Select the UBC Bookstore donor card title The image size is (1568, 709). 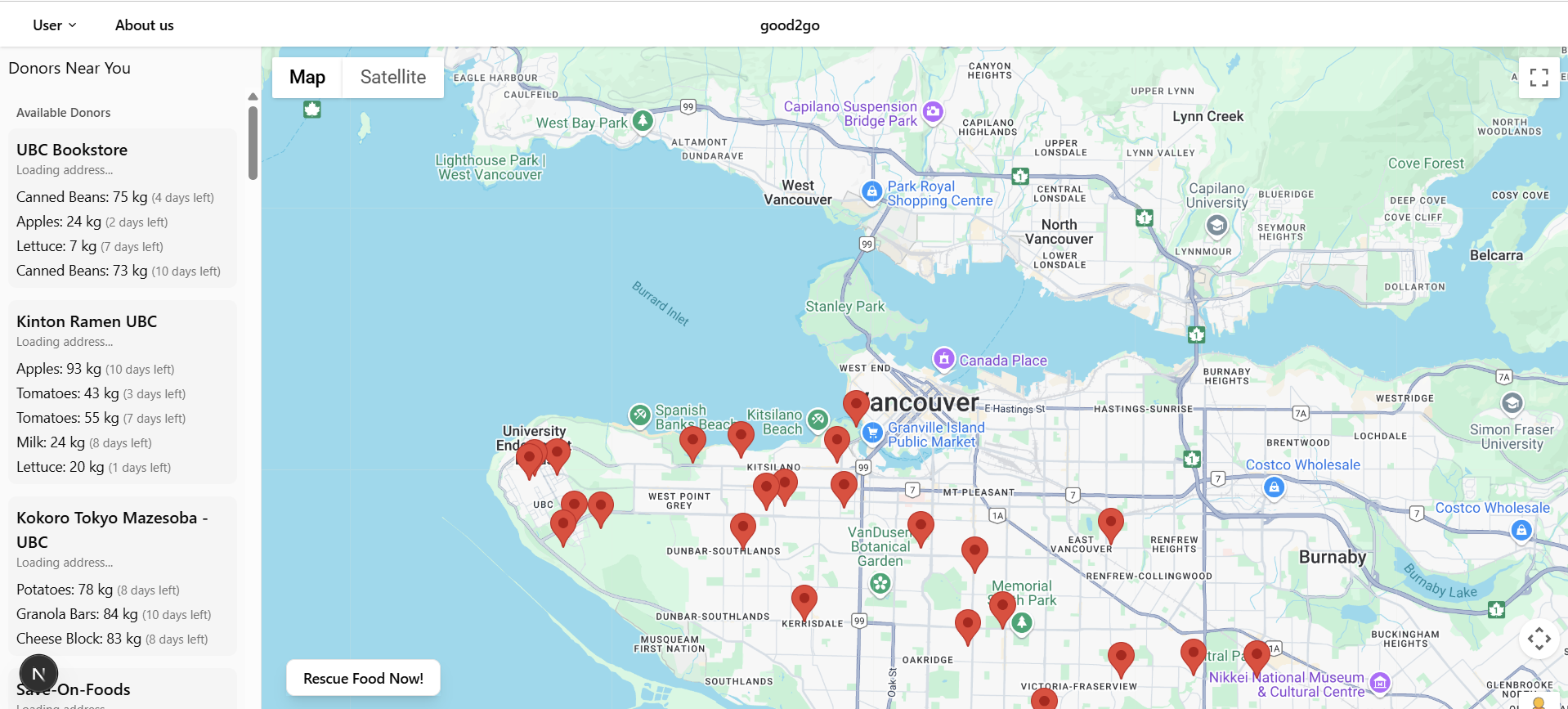[72, 150]
